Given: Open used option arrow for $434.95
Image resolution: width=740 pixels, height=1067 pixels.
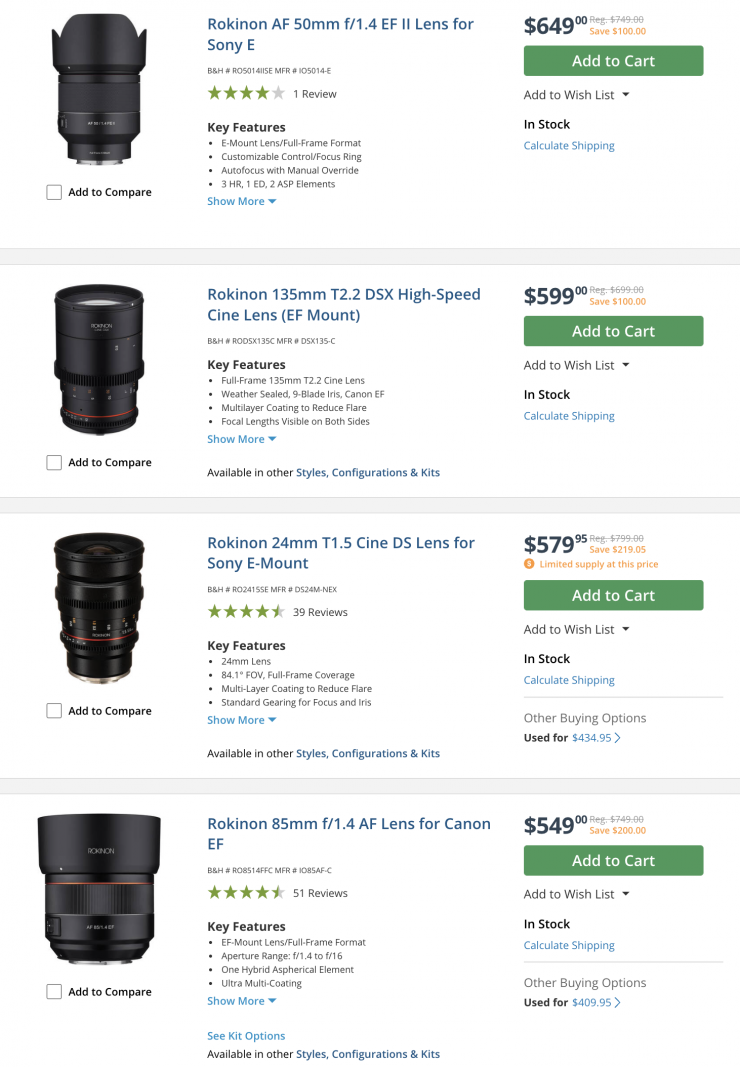Looking at the screenshot, I should [x=617, y=738].
